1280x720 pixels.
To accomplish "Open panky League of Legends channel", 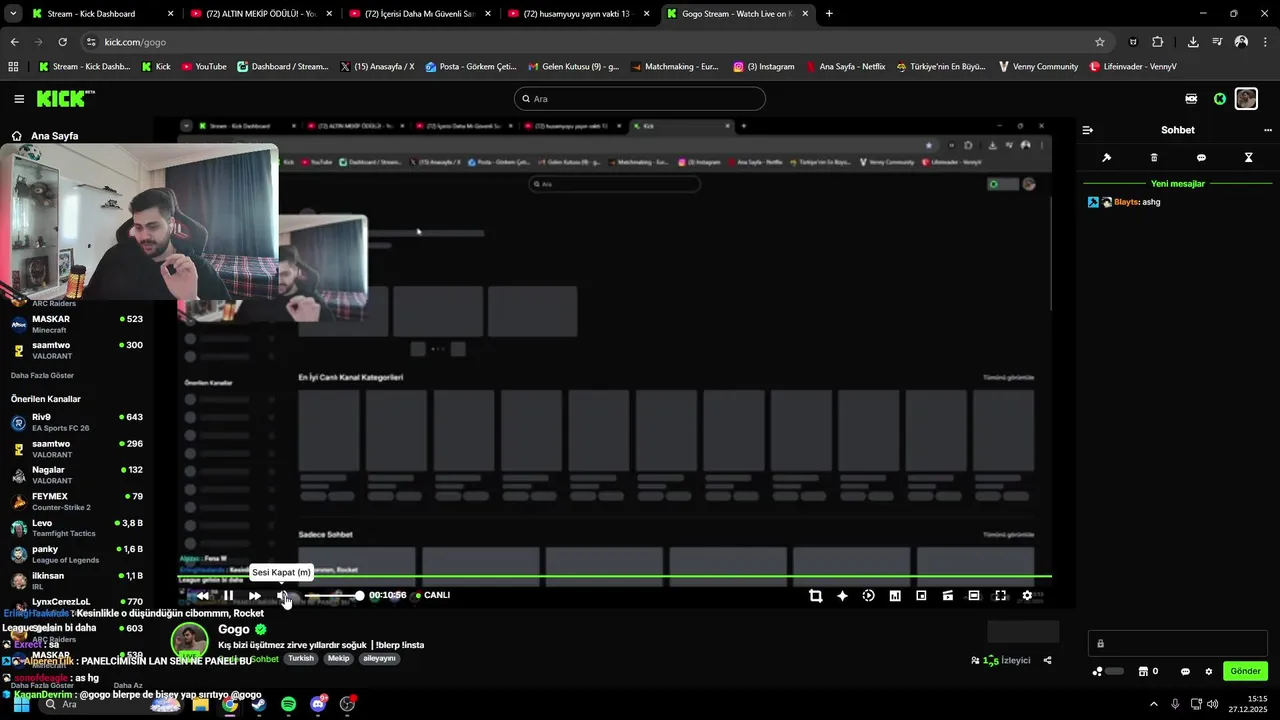I will coord(77,554).
